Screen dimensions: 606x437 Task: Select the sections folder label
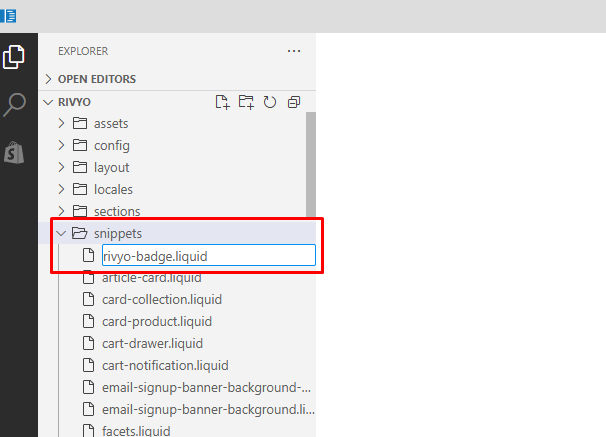[117, 211]
